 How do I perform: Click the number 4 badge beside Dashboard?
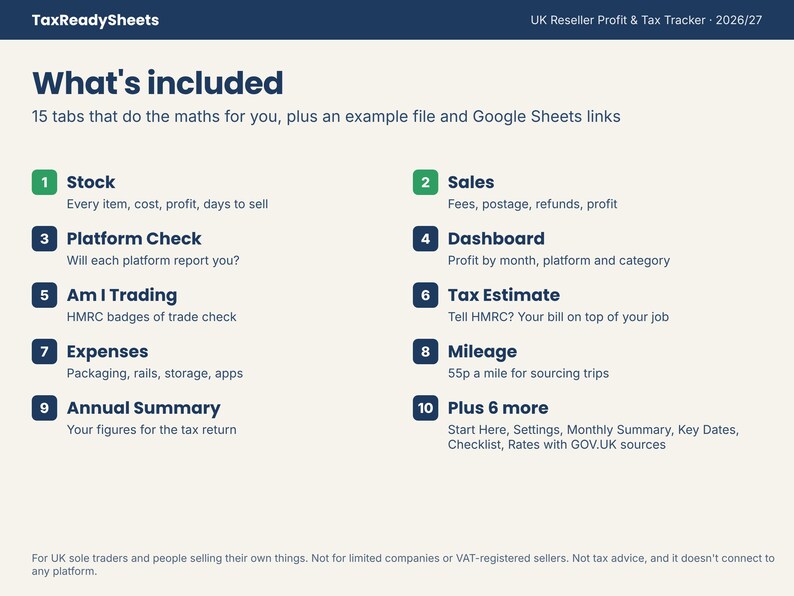click(x=425, y=239)
